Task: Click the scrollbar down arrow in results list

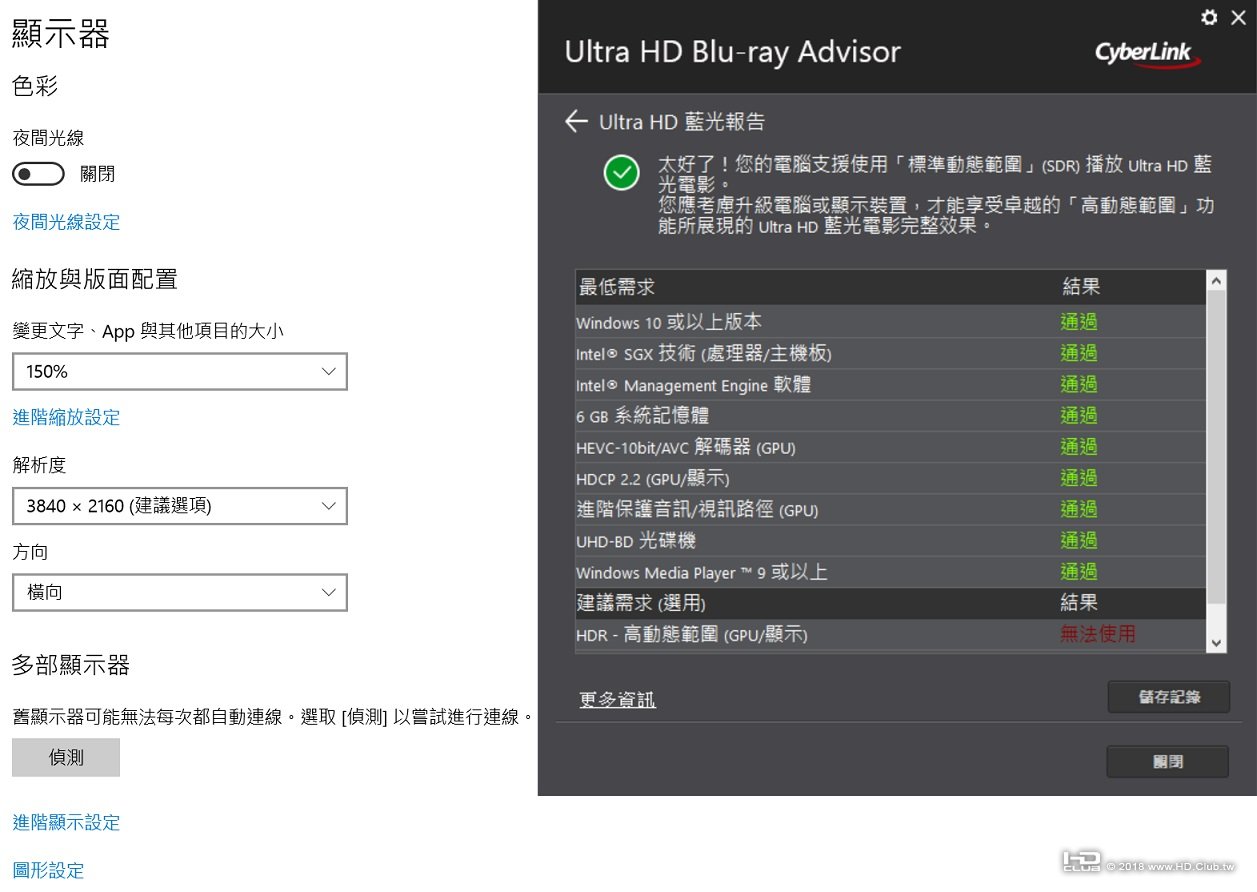Action: 1216,643
